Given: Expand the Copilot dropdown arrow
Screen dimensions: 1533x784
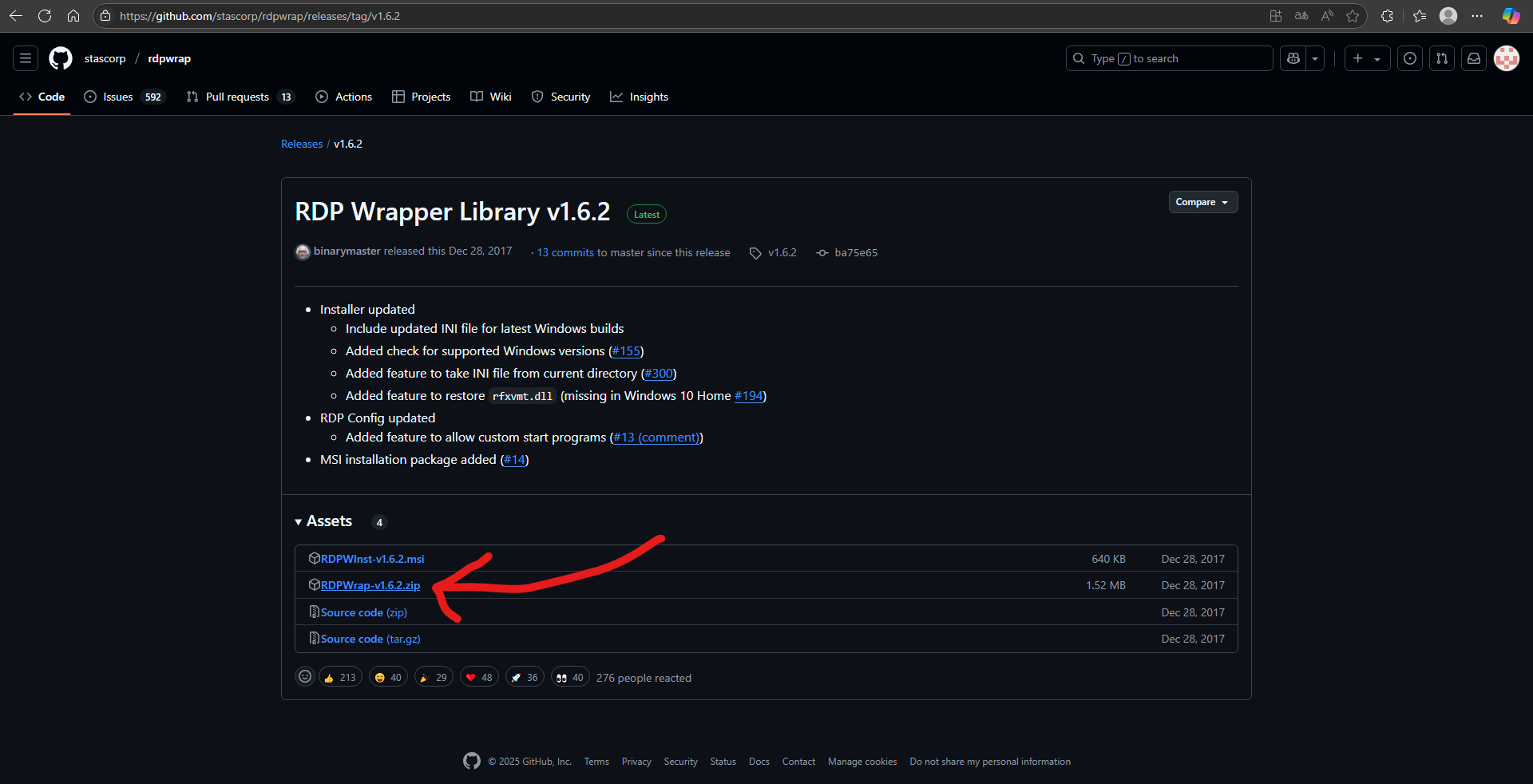Looking at the screenshot, I should (x=1315, y=58).
